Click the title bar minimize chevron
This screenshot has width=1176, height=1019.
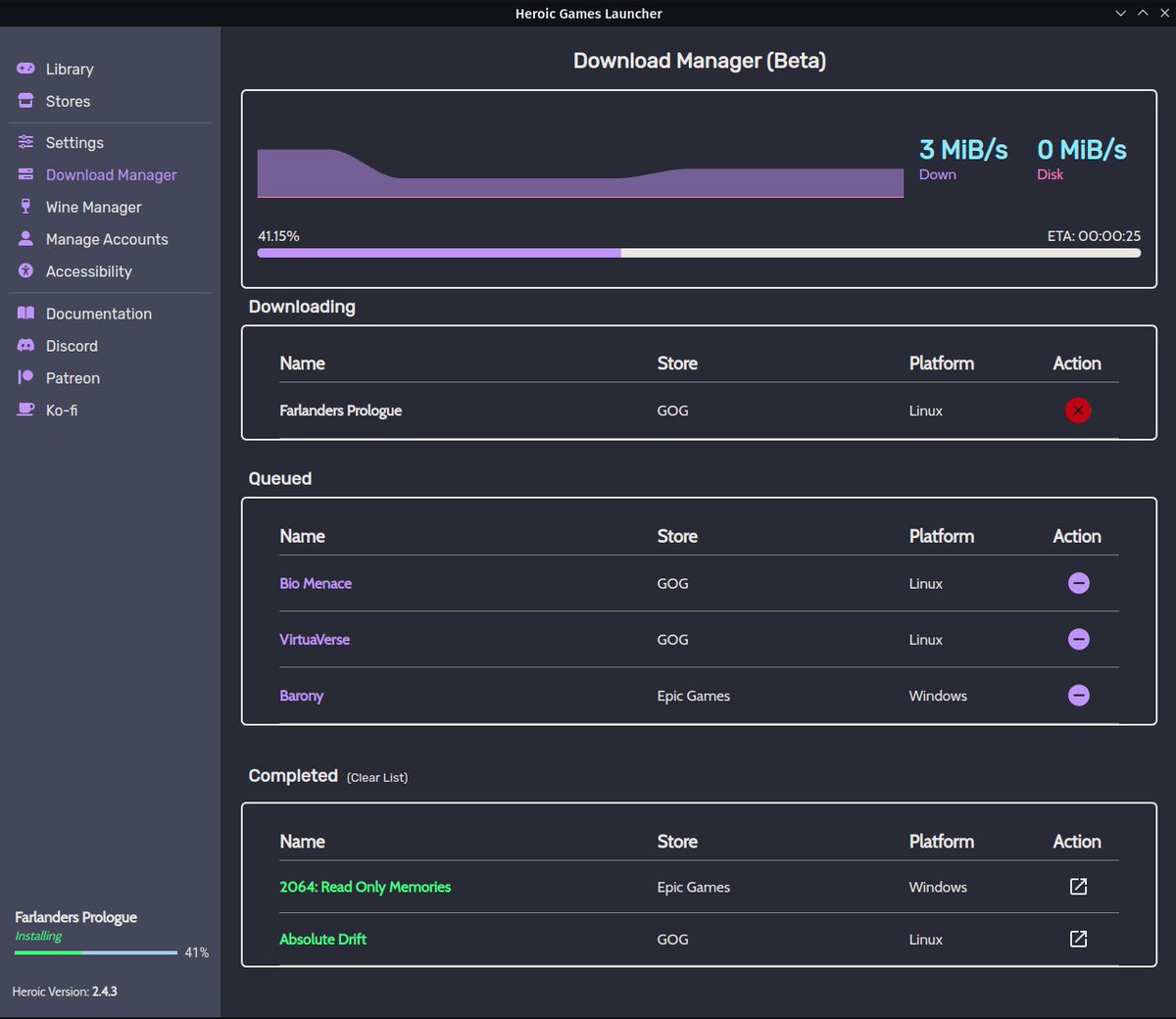(1121, 14)
